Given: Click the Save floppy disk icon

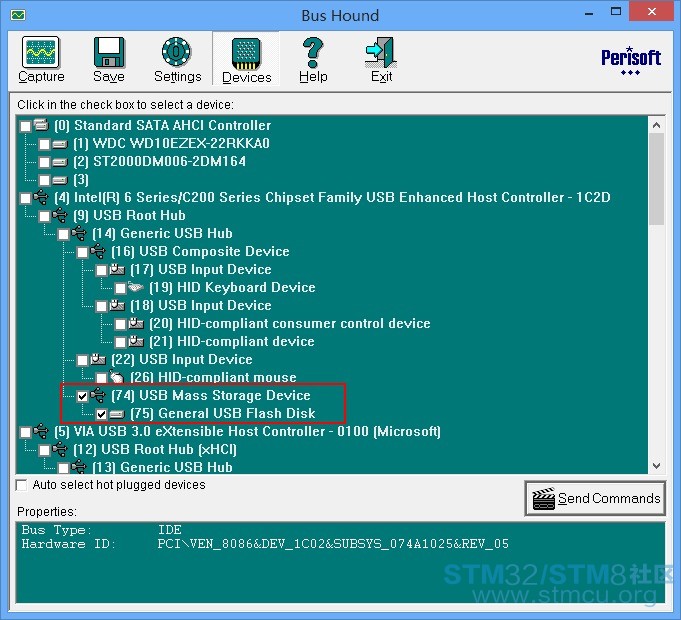Looking at the screenshot, I should (109, 53).
